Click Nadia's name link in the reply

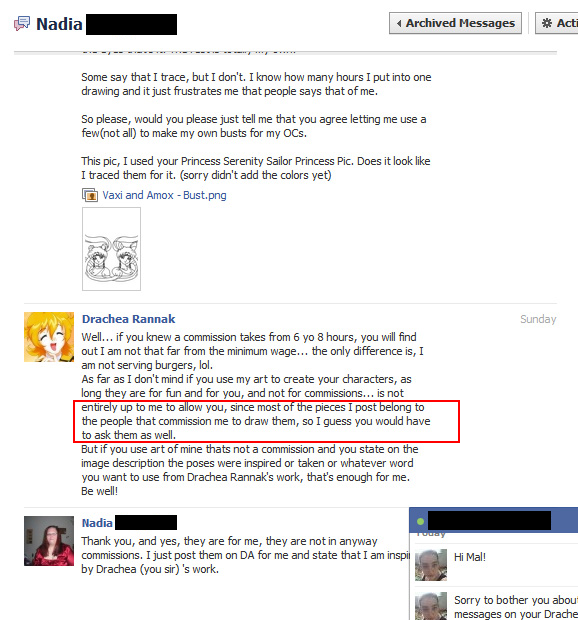97,523
